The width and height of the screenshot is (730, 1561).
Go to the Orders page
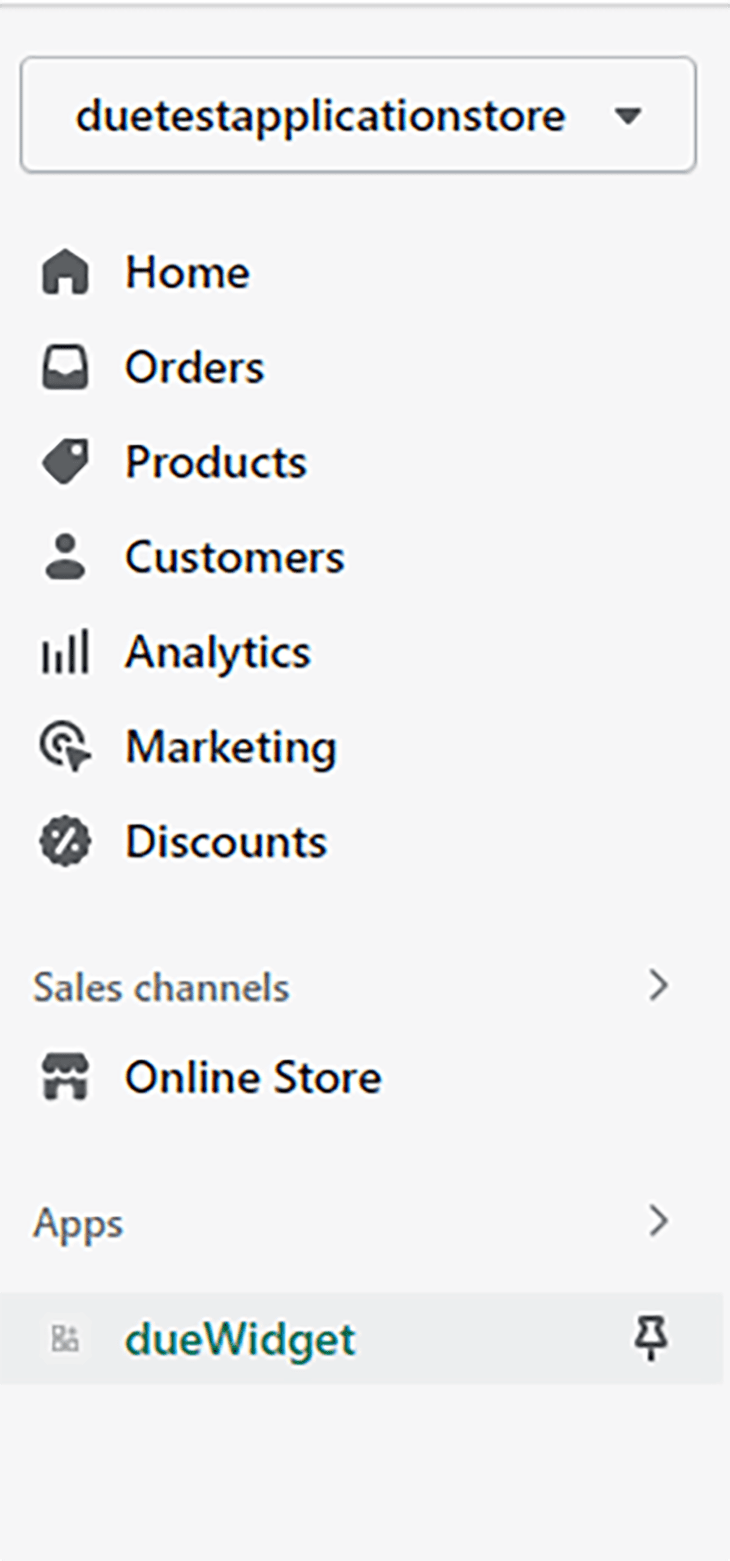[195, 368]
